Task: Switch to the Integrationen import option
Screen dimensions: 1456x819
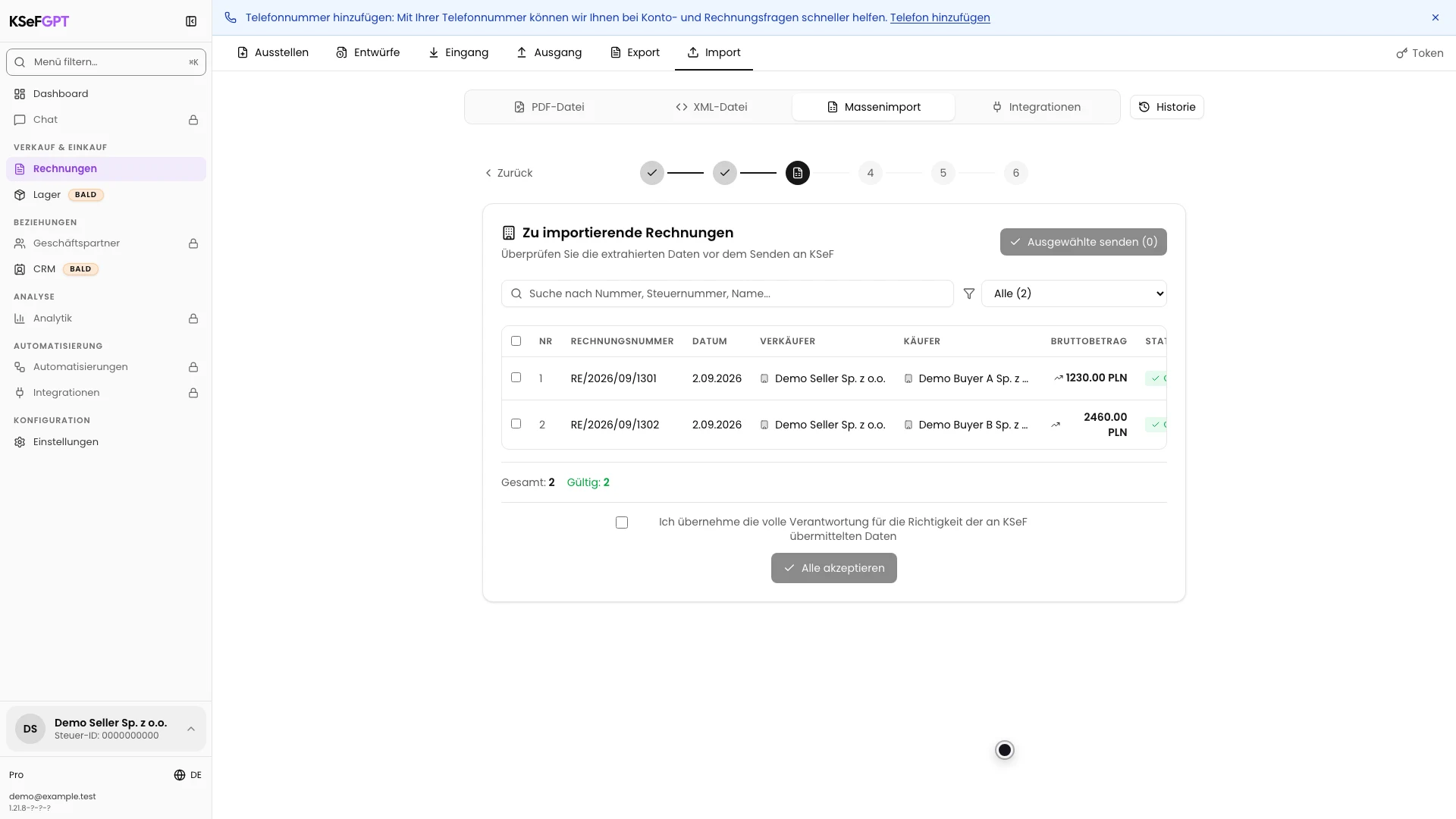Action: [1036, 107]
